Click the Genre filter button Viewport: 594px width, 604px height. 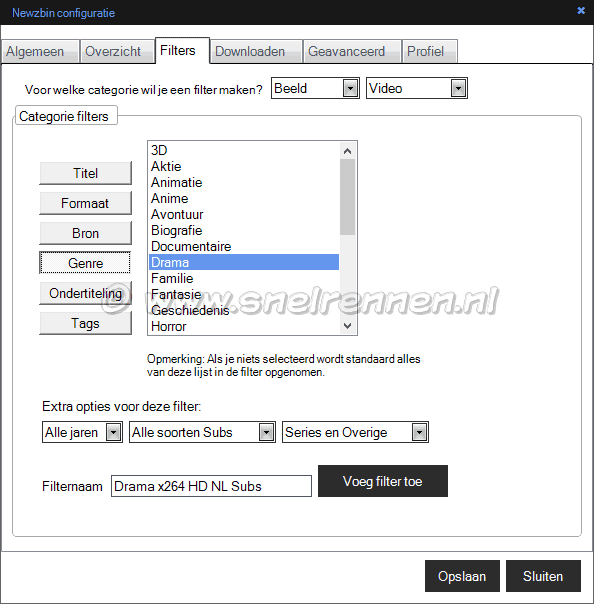pos(85,263)
